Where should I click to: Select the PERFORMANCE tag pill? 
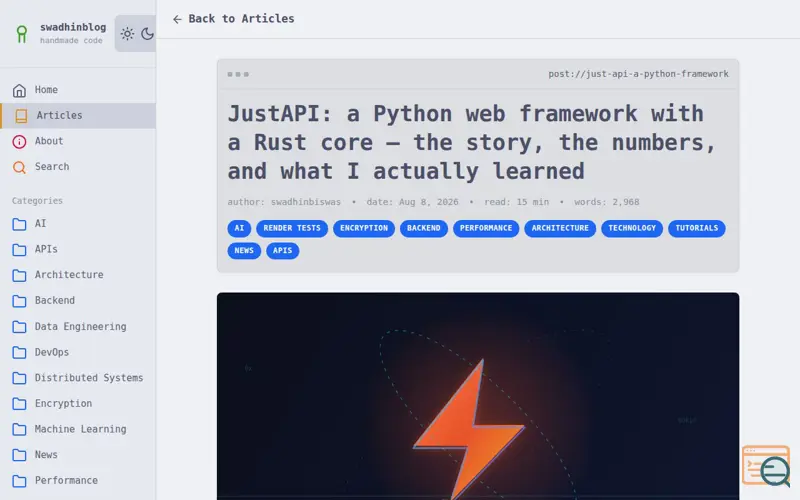[x=486, y=228]
